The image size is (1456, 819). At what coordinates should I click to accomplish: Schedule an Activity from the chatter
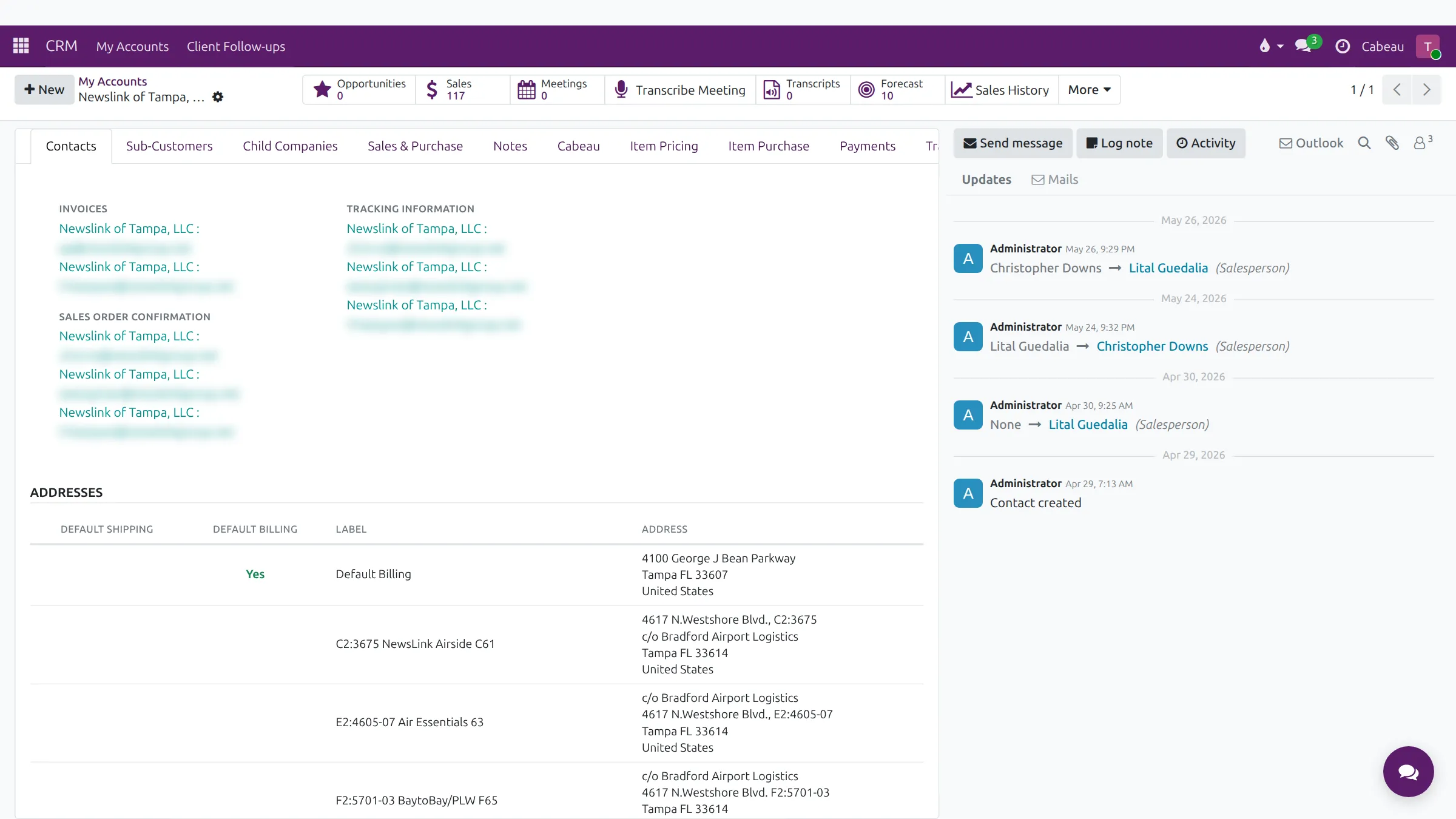(1206, 143)
